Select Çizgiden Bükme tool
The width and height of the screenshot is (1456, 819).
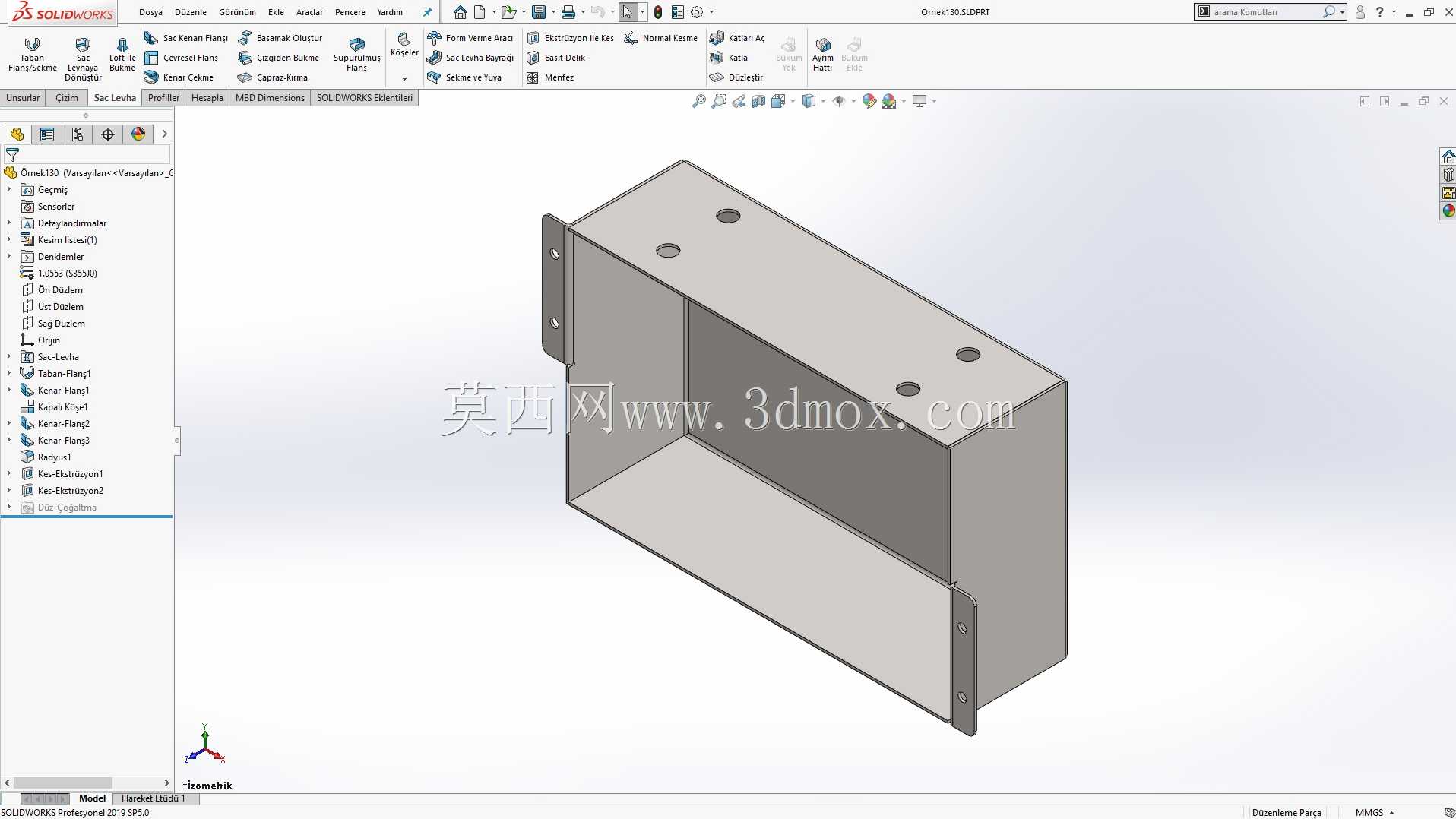point(279,58)
